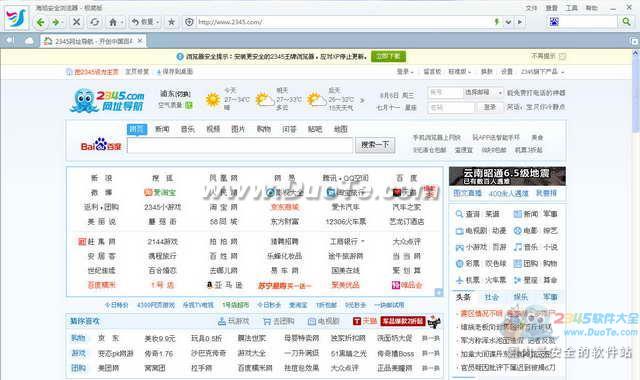Expand the address bar history dropdown arrow

(x=508, y=22)
